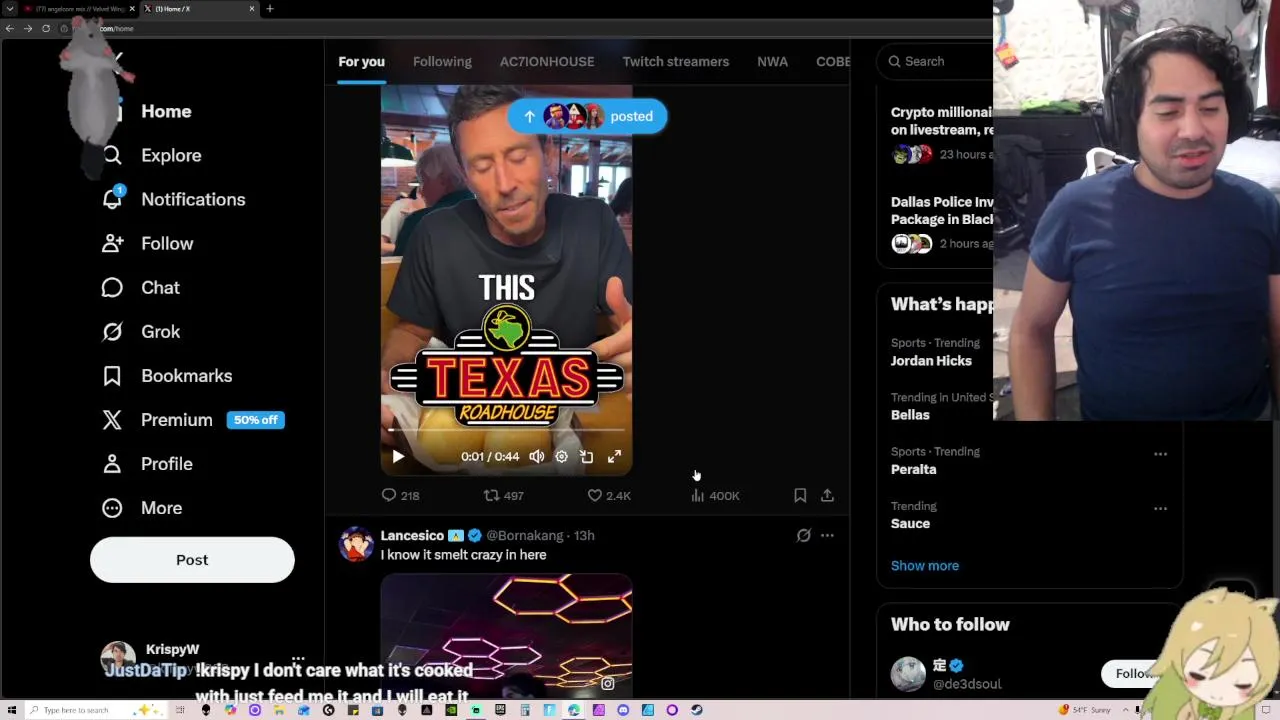Image resolution: width=1280 pixels, height=720 pixels.
Task: Click the Follow person-plus icon
Action: [112, 243]
